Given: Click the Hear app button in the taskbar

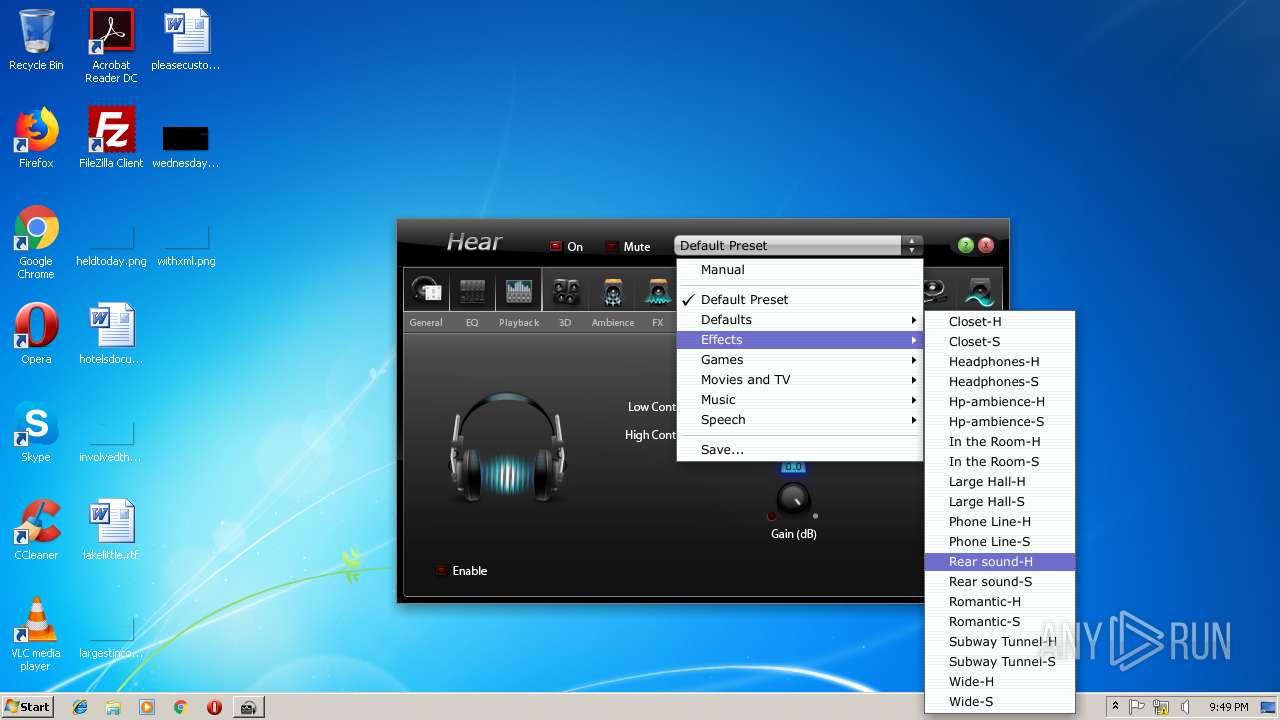Looking at the screenshot, I should pos(248,707).
